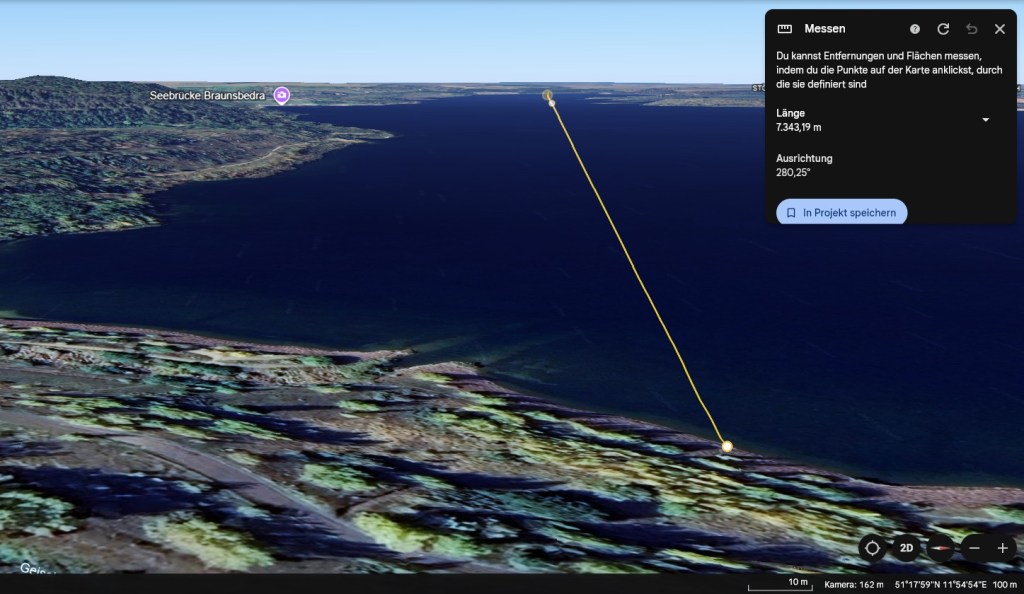Click the 10 m scale bar
Image resolution: width=1024 pixels, height=594 pixels.
point(778,584)
